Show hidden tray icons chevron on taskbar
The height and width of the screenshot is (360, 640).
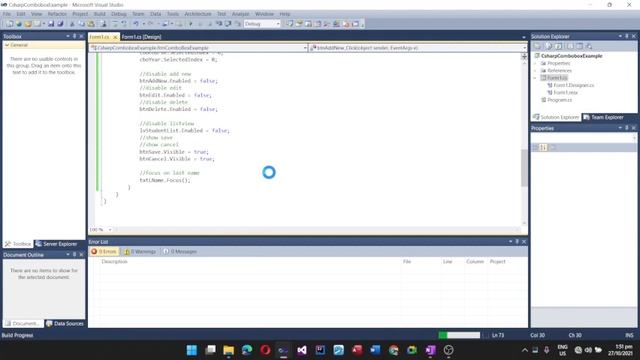click(524, 350)
